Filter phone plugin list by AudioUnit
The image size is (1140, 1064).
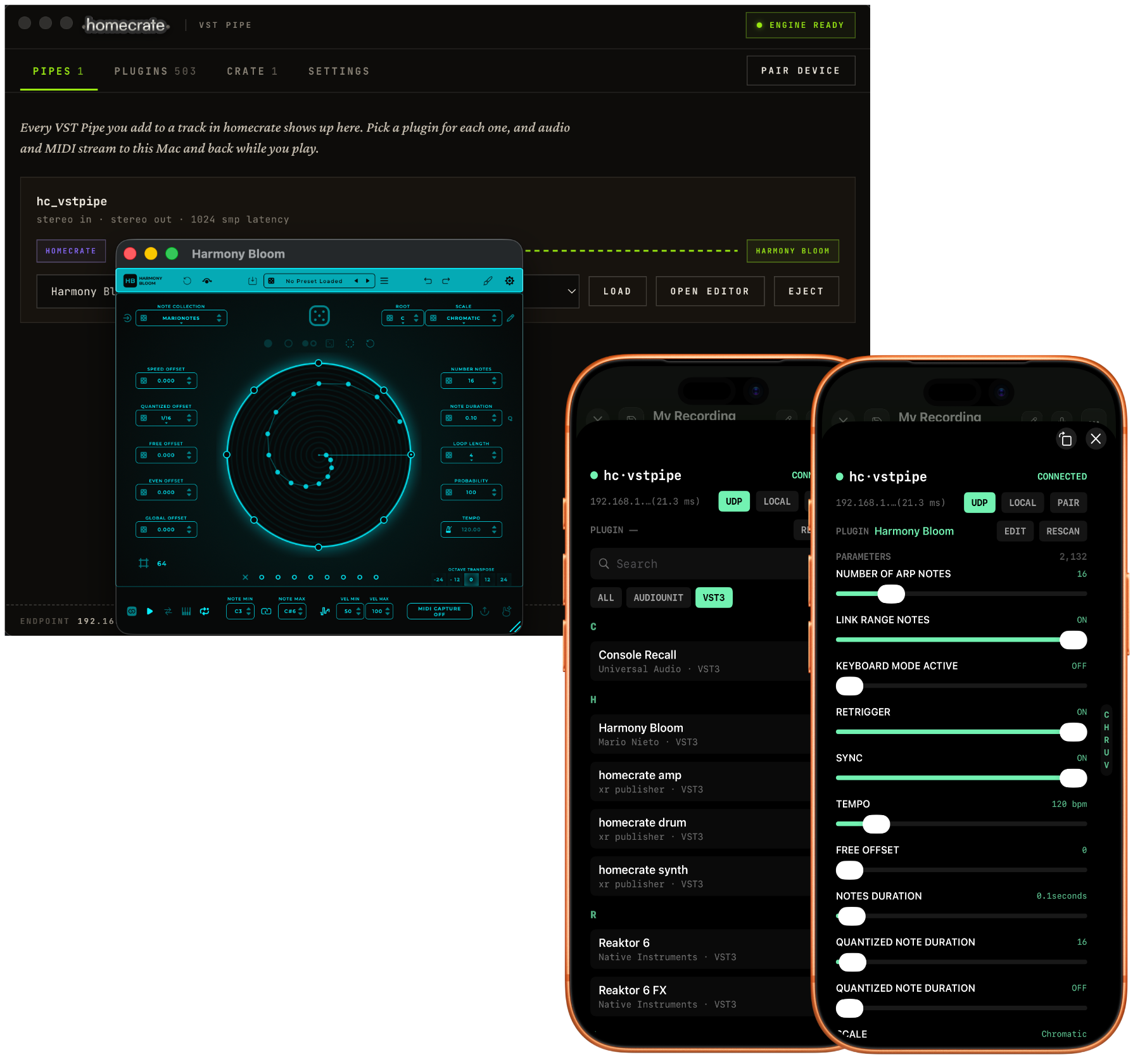tap(658, 597)
